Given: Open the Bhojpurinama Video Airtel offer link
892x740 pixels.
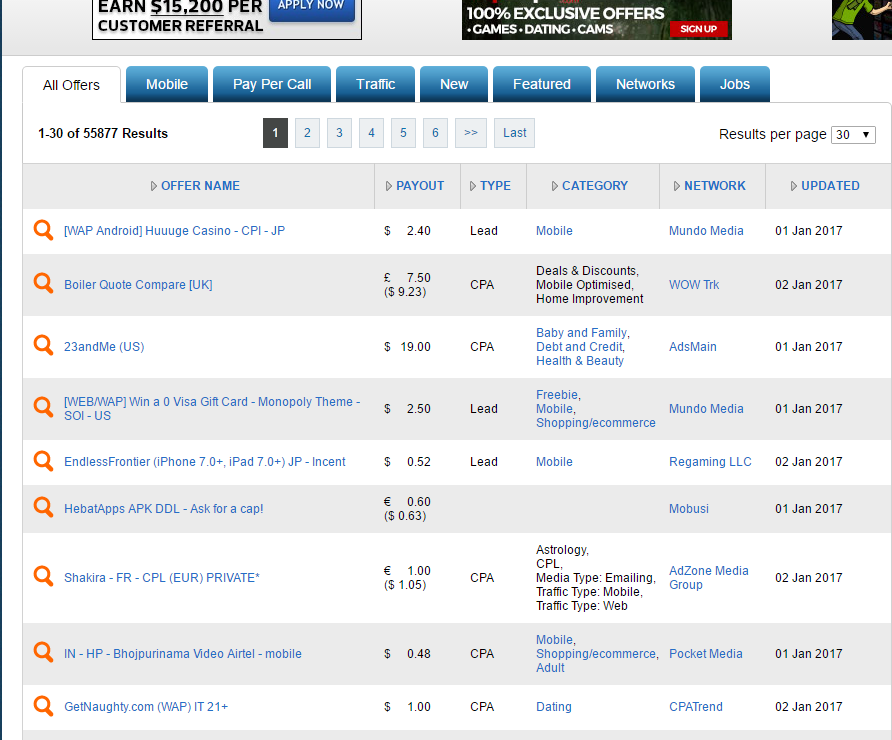Looking at the screenshot, I should coord(183,654).
